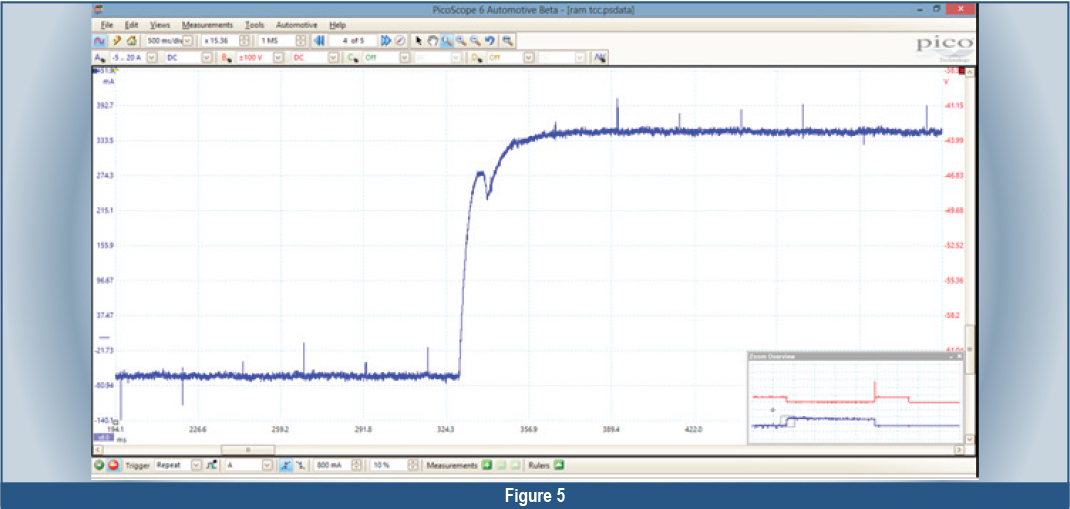Open the 500 ms/div timebase dropdown
Image resolution: width=1070 pixels, height=509 pixels.
(187, 41)
